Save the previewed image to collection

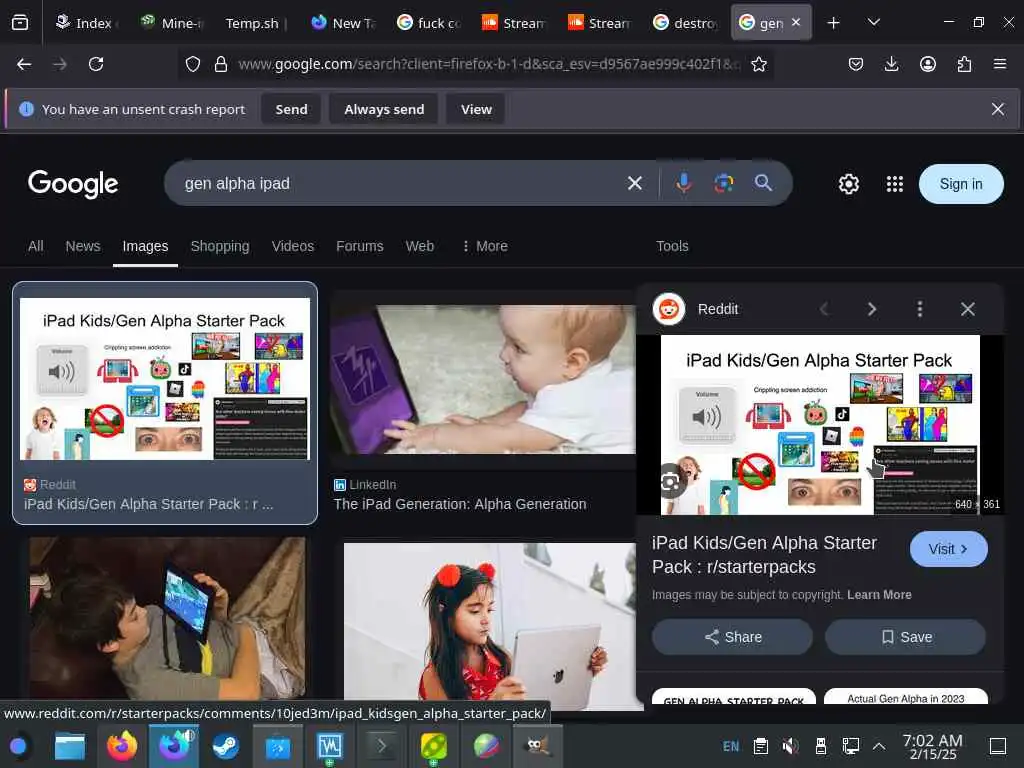point(905,637)
